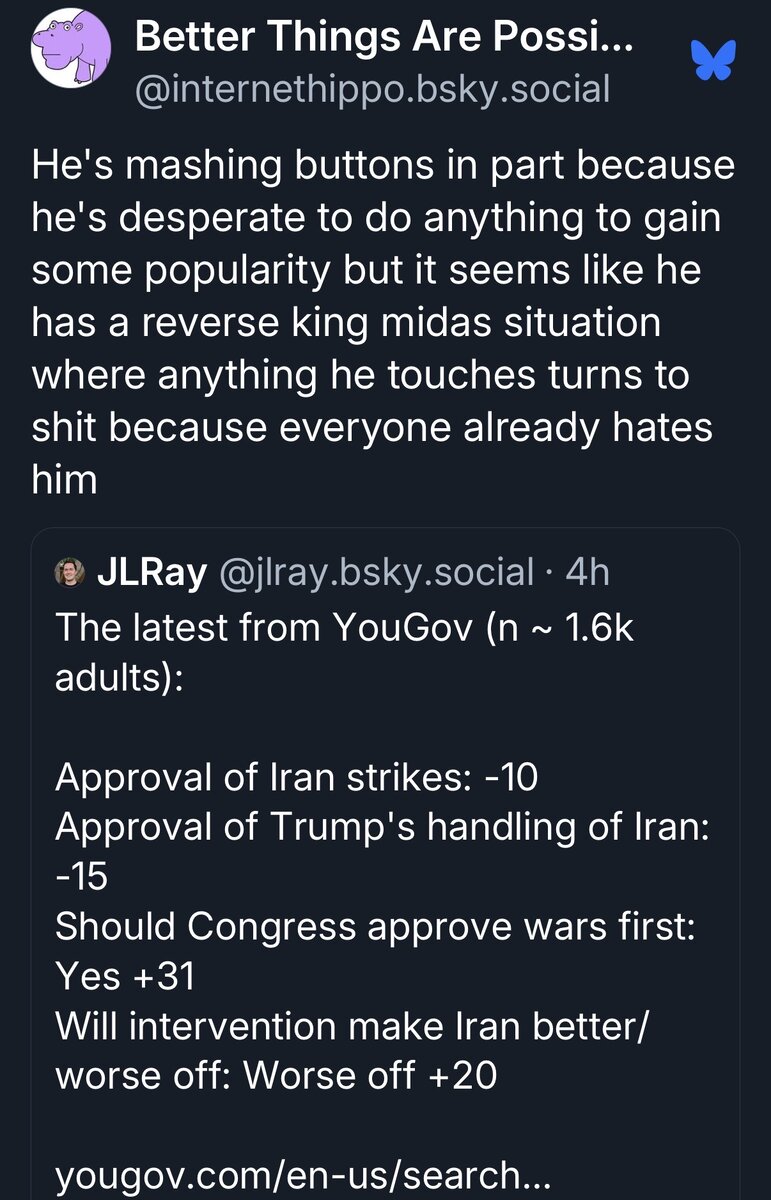Screen dimensions: 771x1200
Task: Click the "4h" timestamp on quoted post
Action: (588, 572)
